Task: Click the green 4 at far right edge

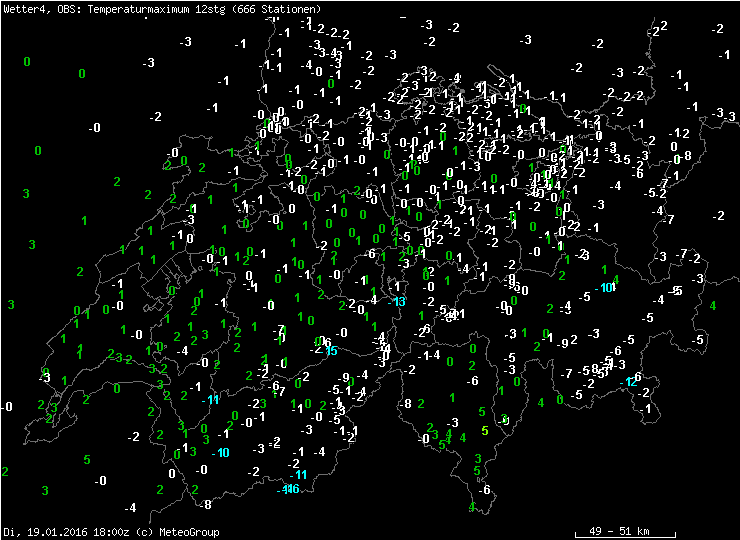Action: (713, 306)
